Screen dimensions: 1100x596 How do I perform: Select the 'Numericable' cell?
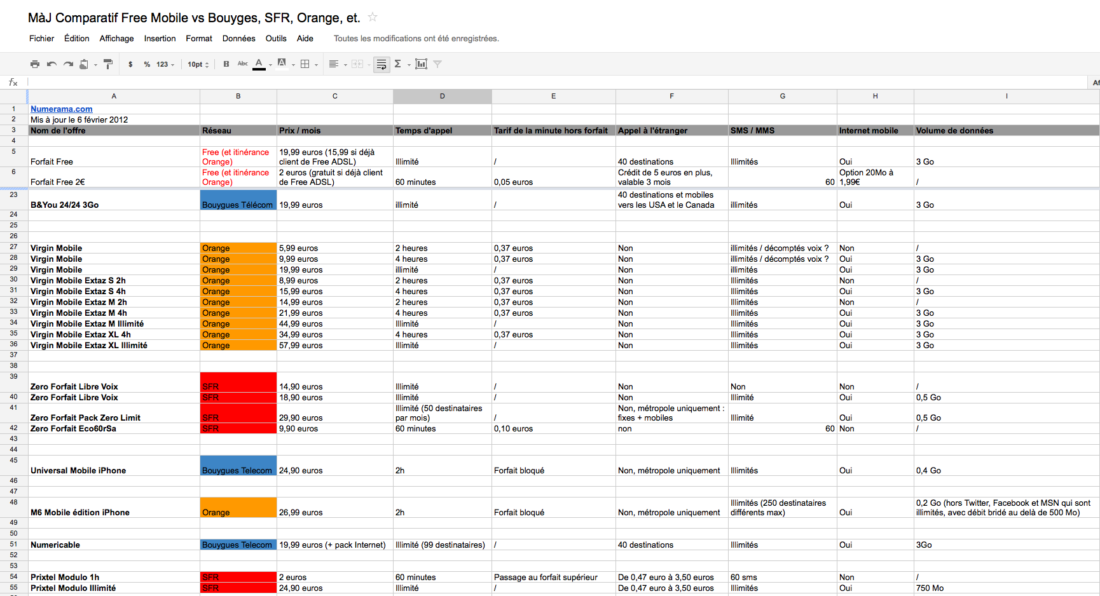click(x=114, y=545)
